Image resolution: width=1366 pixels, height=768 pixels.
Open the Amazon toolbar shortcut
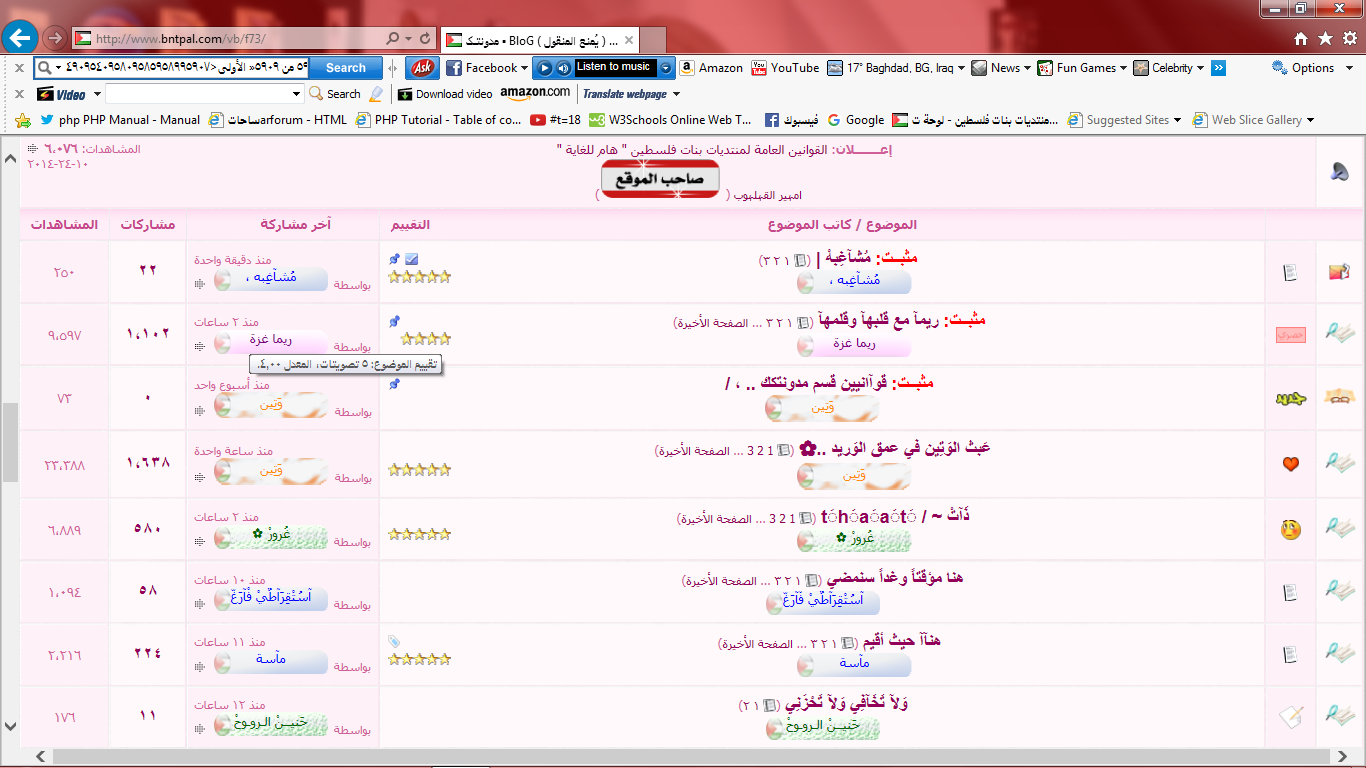(x=711, y=68)
